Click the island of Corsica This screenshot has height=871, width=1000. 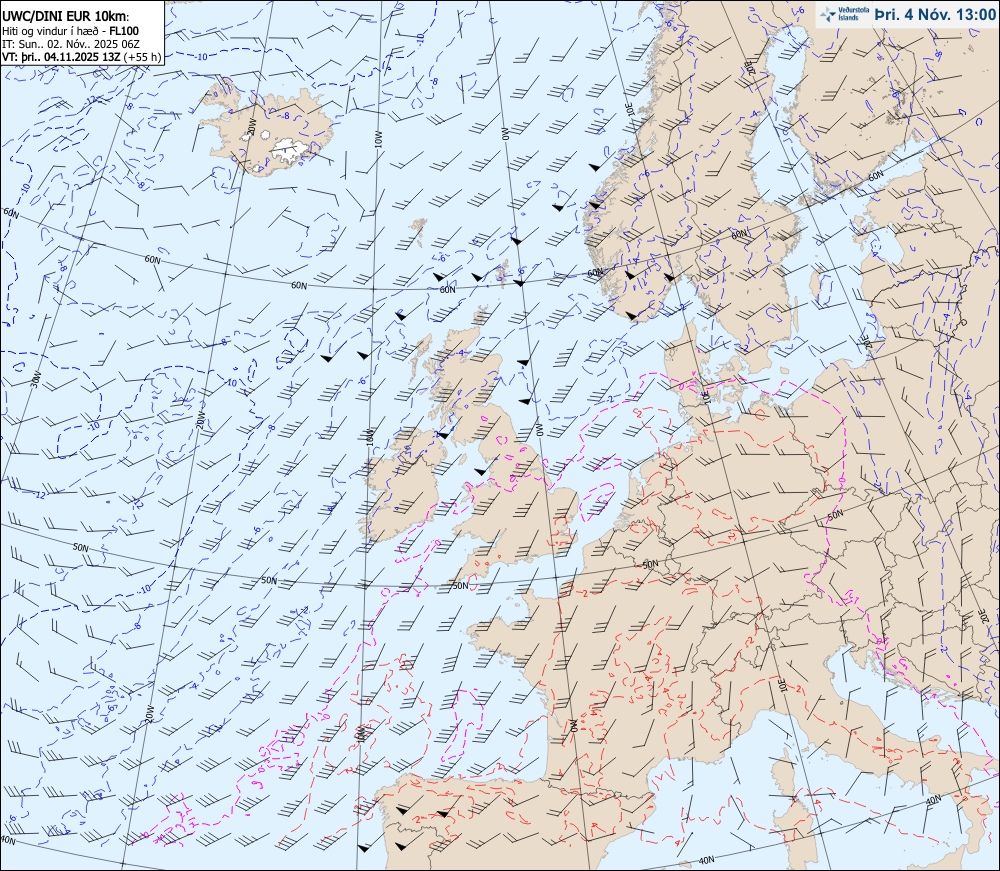[x=784, y=773]
